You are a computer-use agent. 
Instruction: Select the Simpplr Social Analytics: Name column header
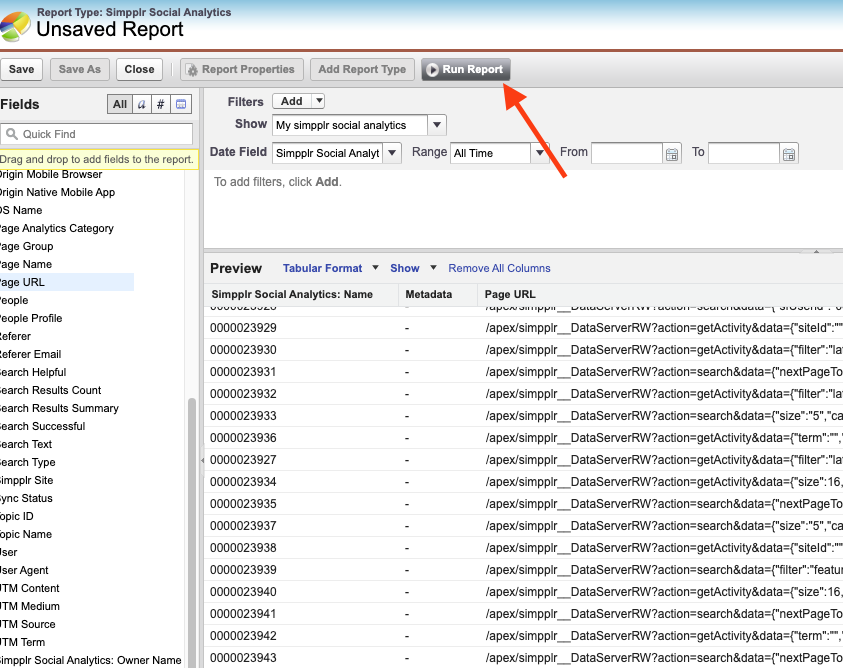point(292,294)
